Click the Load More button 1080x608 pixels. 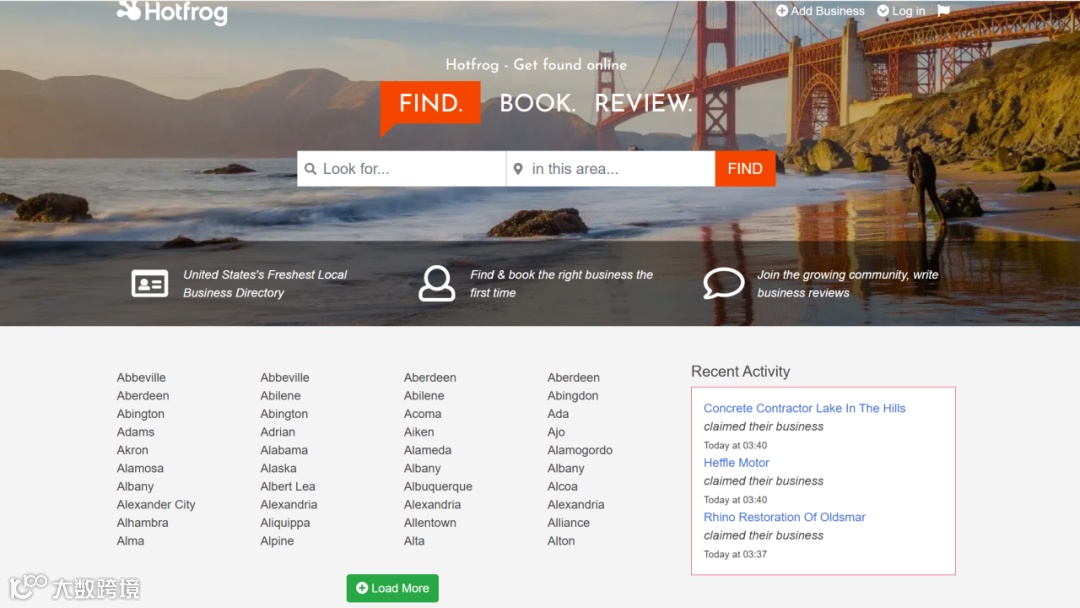pyautogui.click(x=393, y=588)
